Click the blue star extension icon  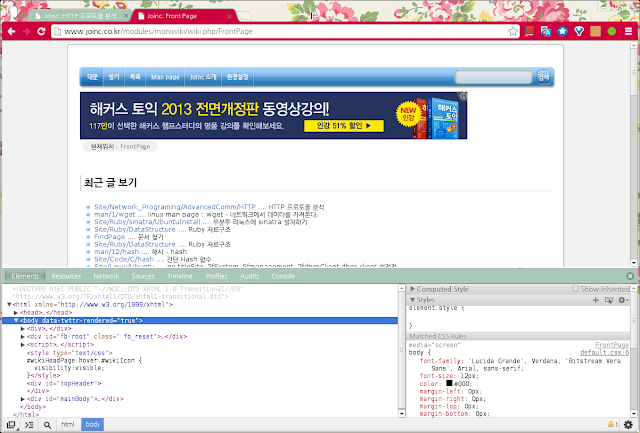562,31
